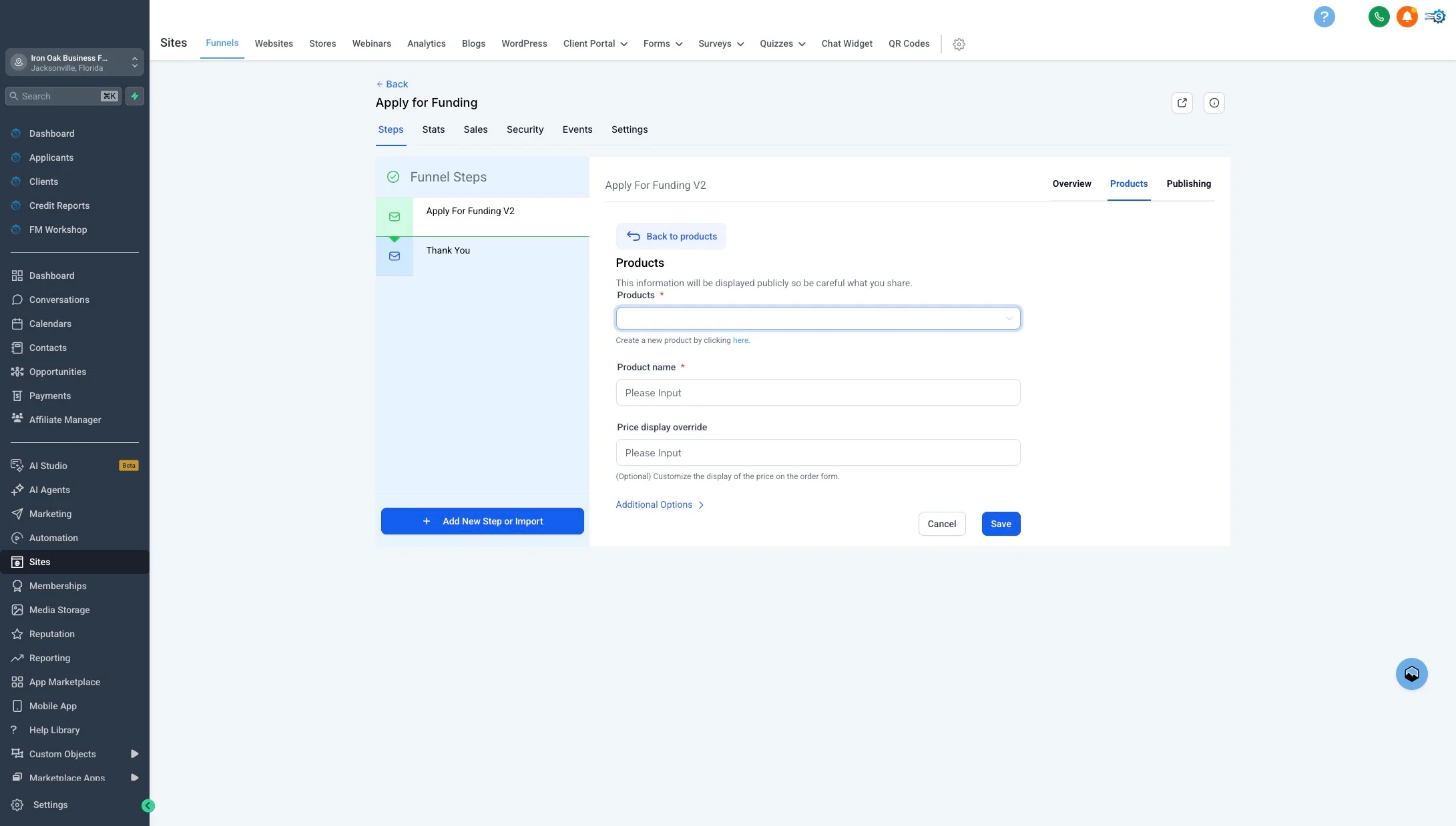This screenshot has height=826, width=1456.
Task: Open the Security tab
Action: tap(525, 129)
